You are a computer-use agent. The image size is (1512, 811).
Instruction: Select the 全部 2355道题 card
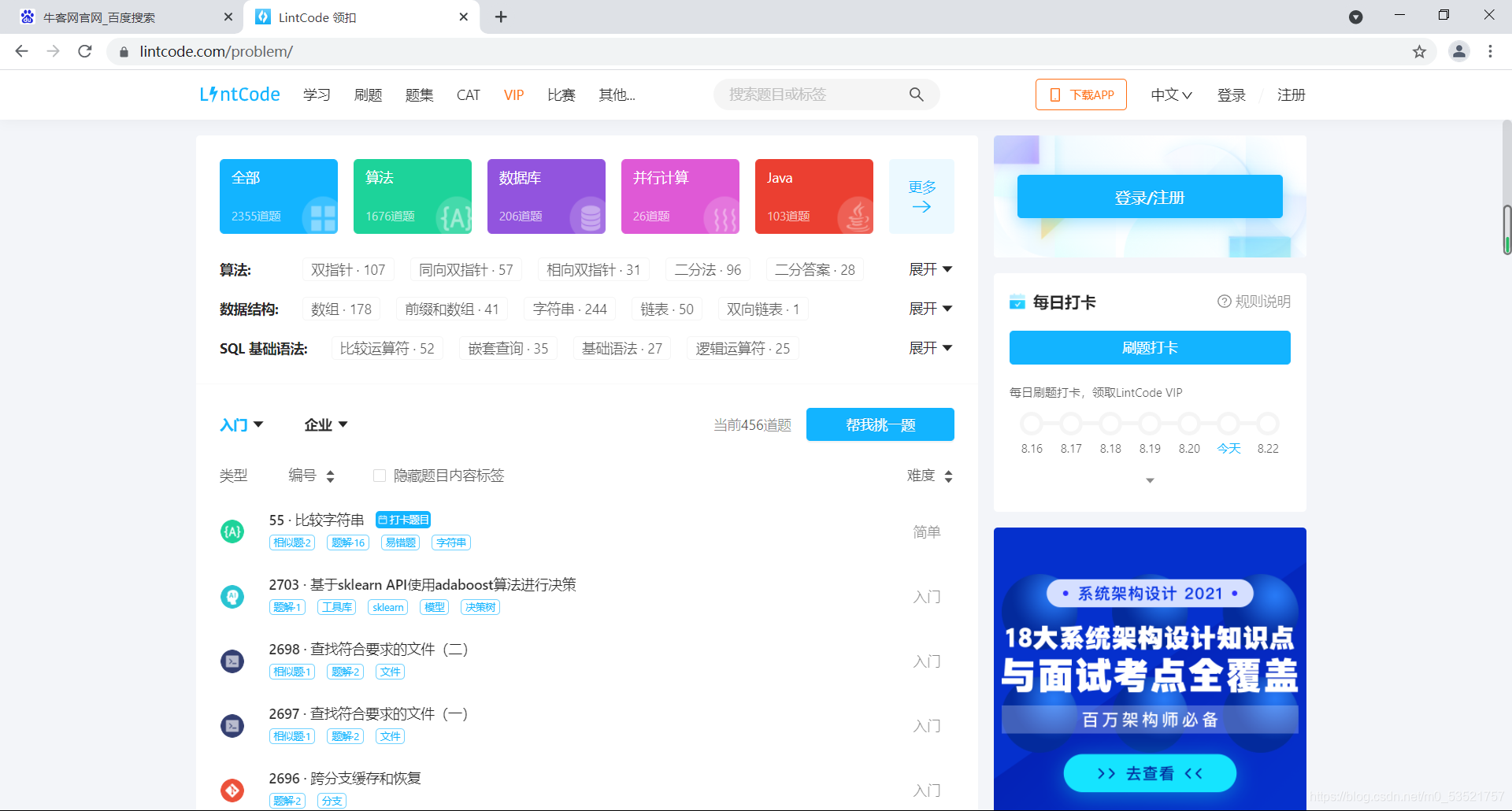[279, 197]
